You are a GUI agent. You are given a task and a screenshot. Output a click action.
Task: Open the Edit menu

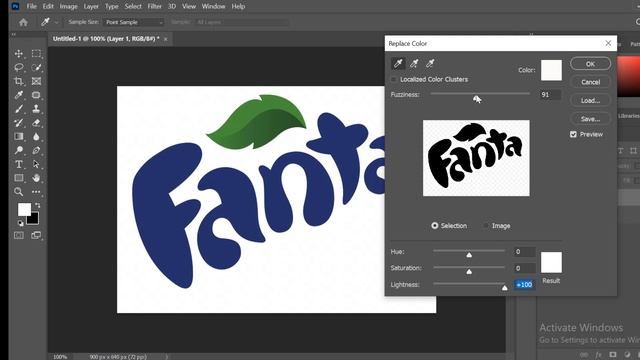(x=48, y=6)
